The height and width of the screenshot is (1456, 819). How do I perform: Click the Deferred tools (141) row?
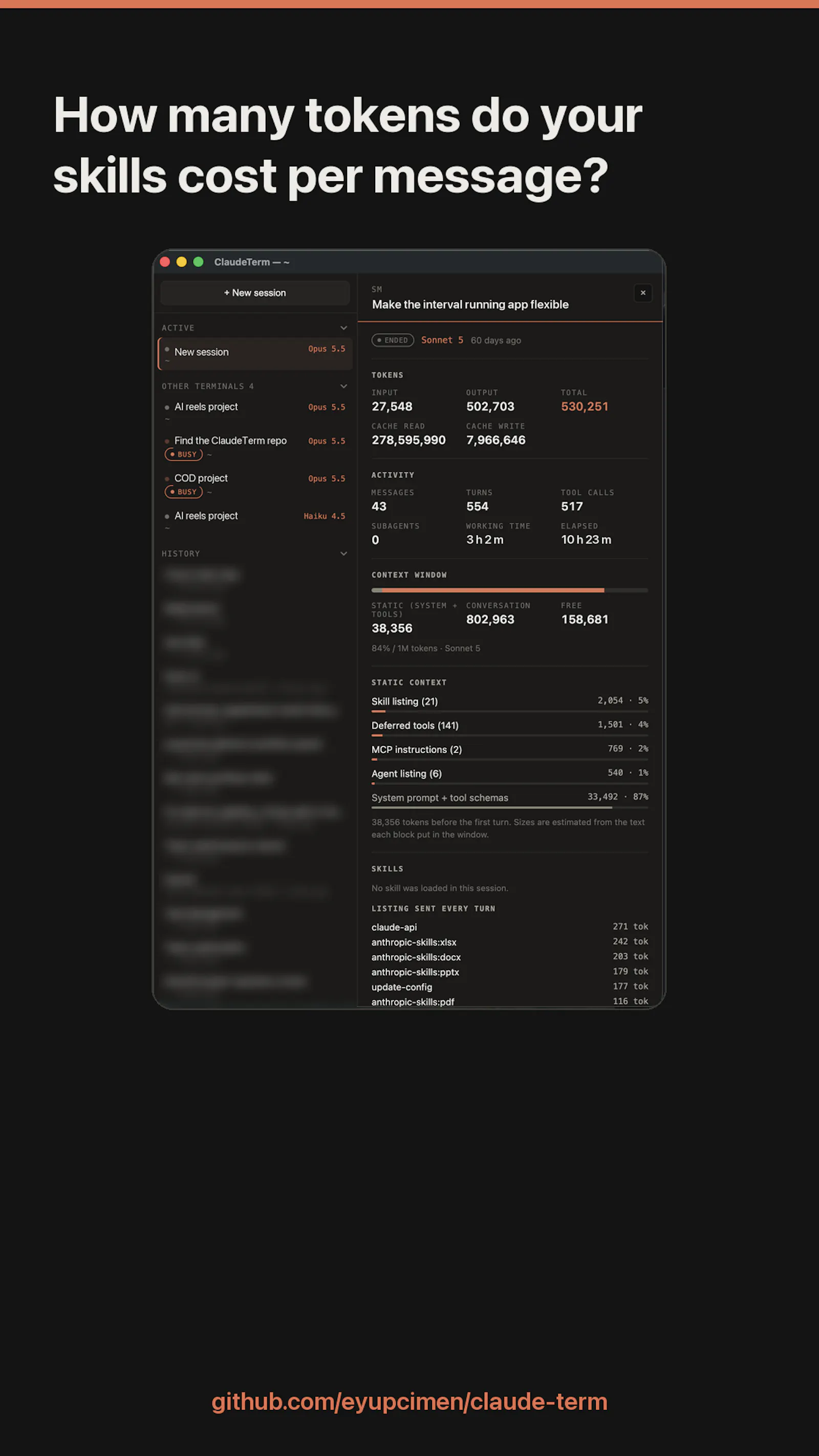point(510,727)
